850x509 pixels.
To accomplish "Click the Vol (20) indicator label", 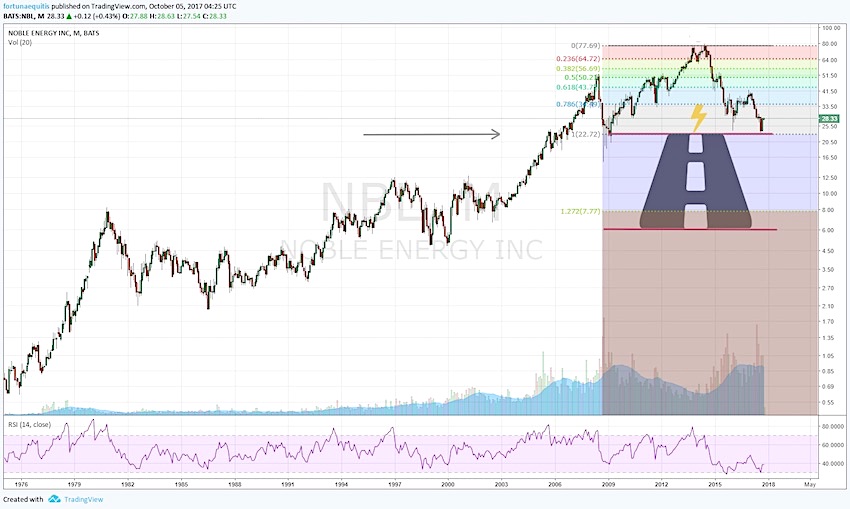I will pos(20,42).
